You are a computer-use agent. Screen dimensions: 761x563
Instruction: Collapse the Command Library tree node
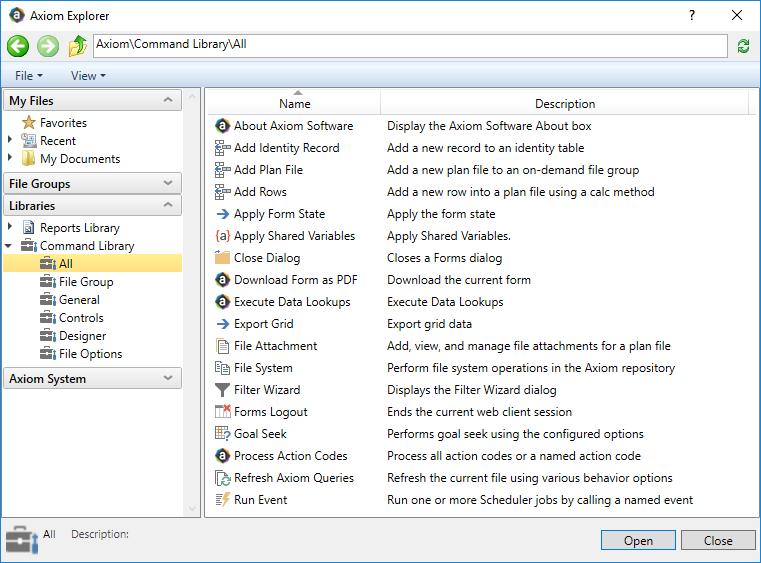[10, 246]
